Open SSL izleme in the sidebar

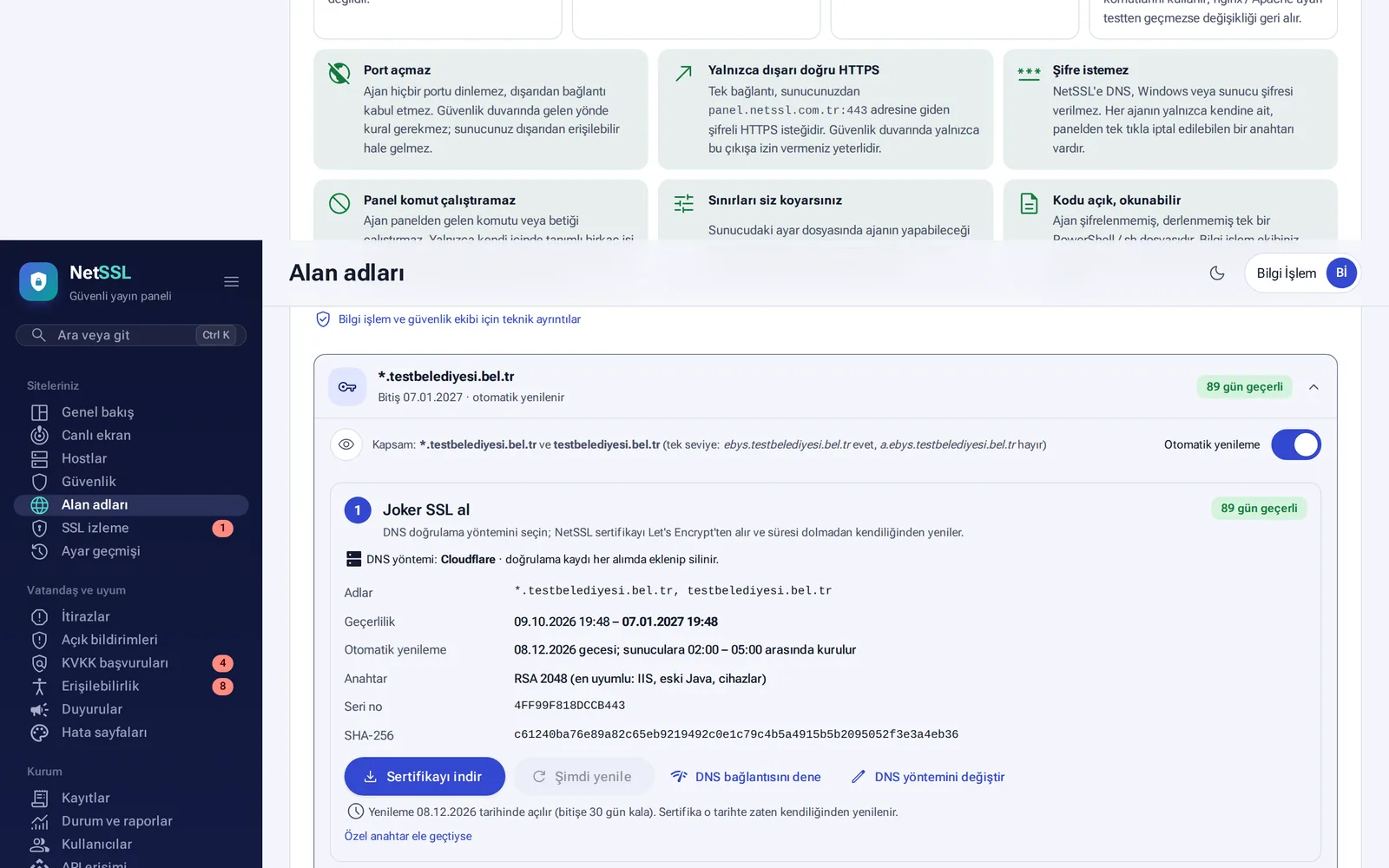[x=131, y=528]
